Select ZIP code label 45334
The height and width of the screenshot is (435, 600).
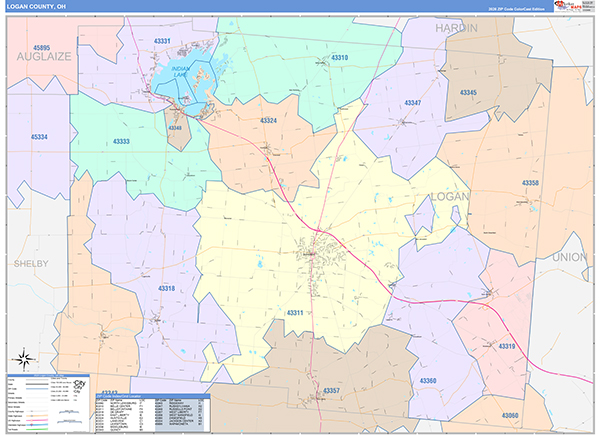coord(39,137)
